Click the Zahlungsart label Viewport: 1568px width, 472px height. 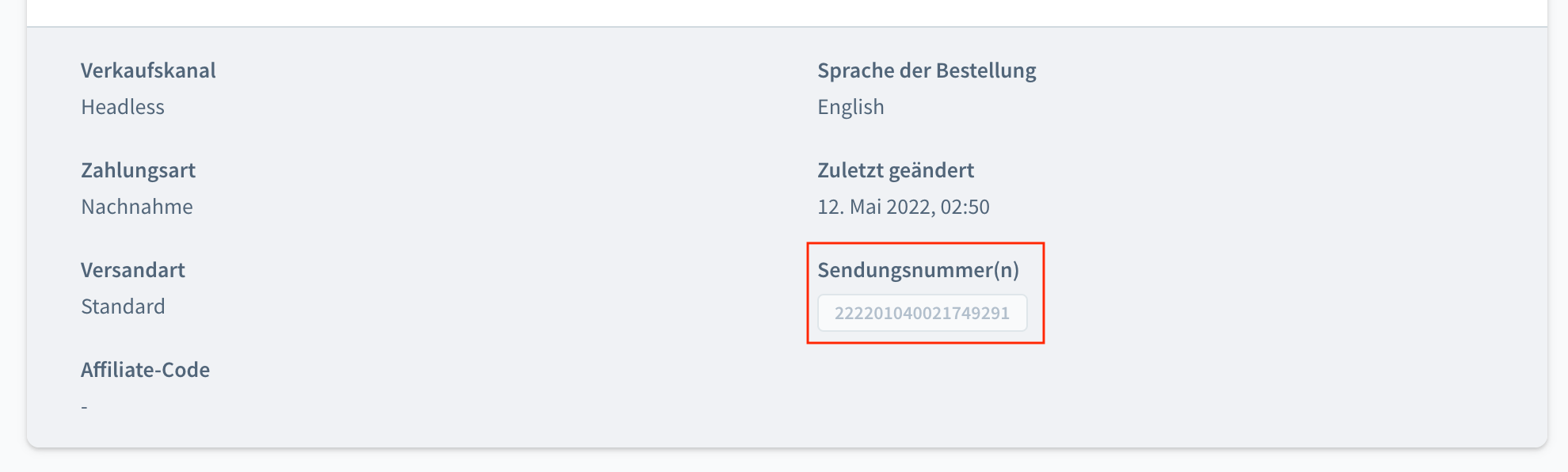point(139,169)
